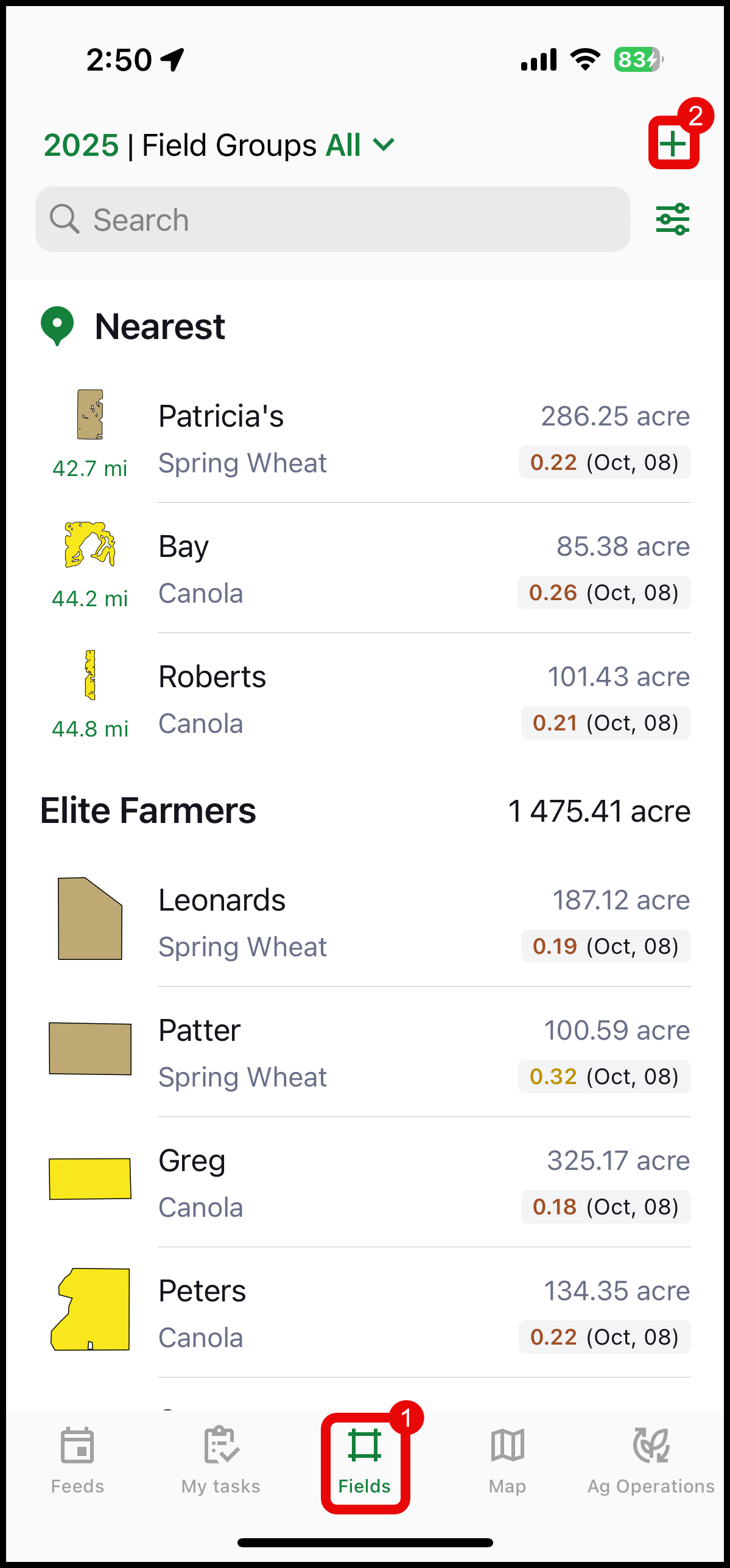Tap Field Groups All filter text
This screenshot has height=1568, width=730.
click(x=251, y=145)
